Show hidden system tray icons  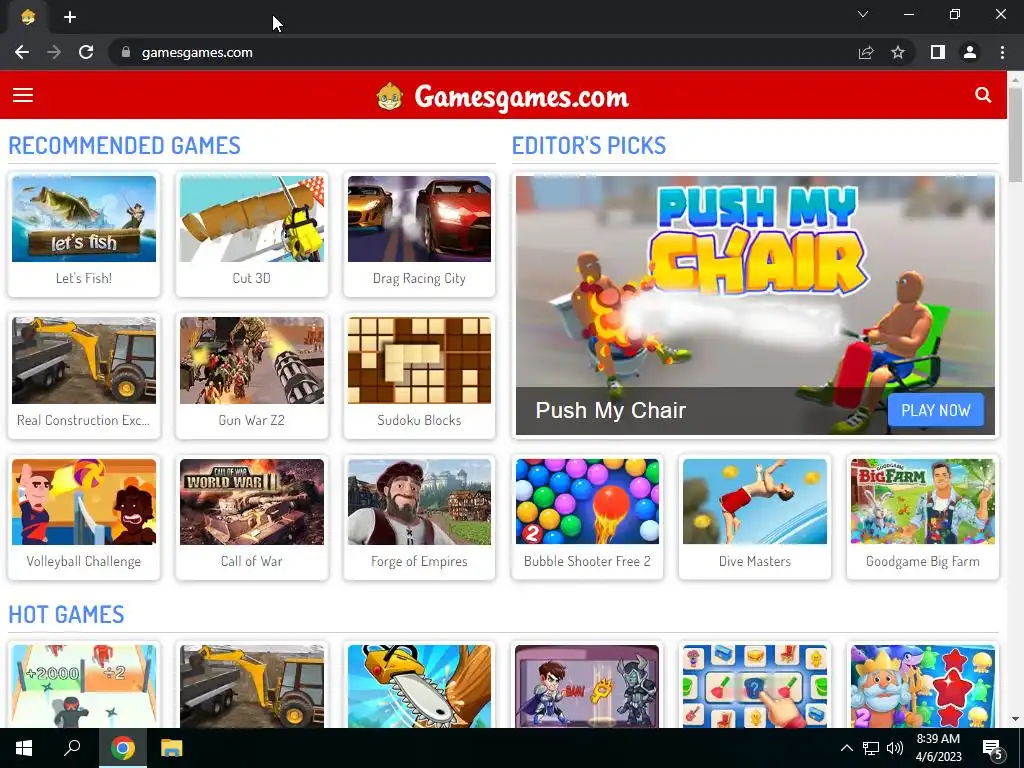click(846, 748)
